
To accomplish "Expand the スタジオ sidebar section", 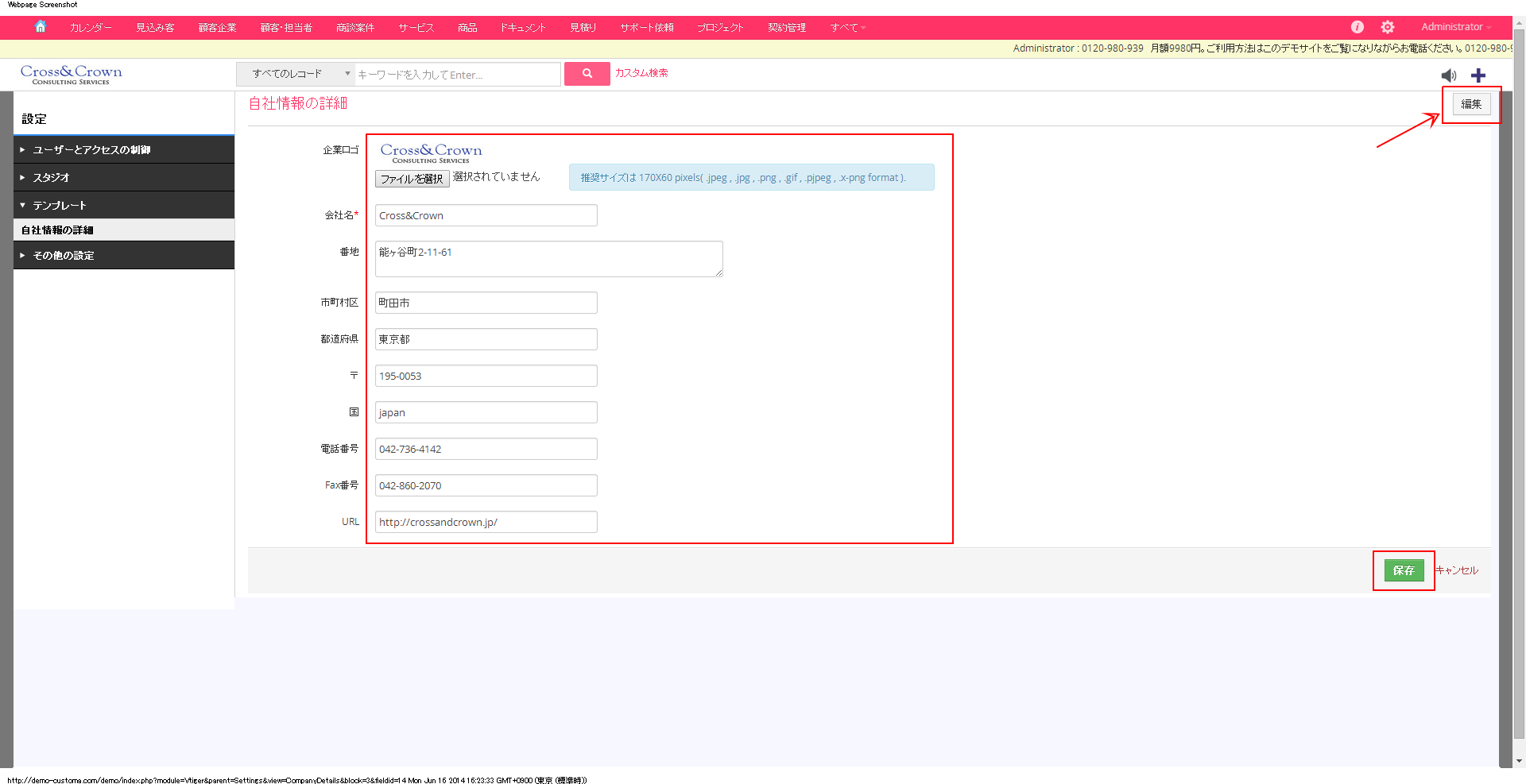I will tap(51, 178).
